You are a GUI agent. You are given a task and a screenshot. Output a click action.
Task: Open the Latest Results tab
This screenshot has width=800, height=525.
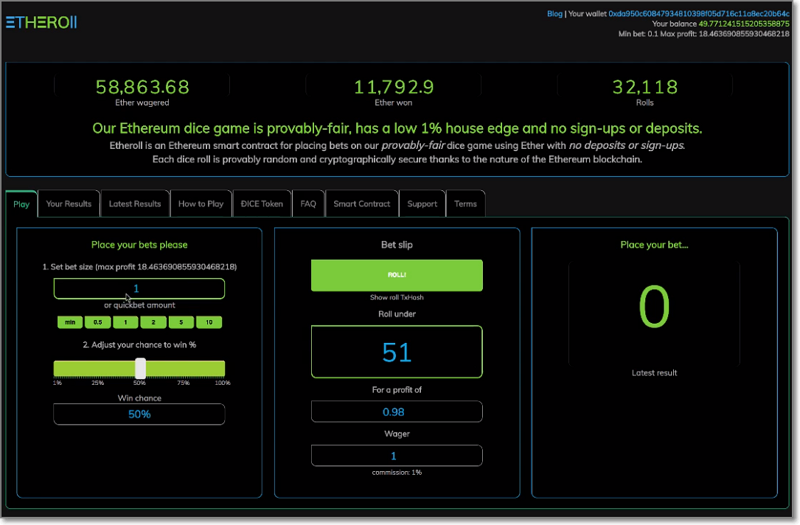(135, 204)
